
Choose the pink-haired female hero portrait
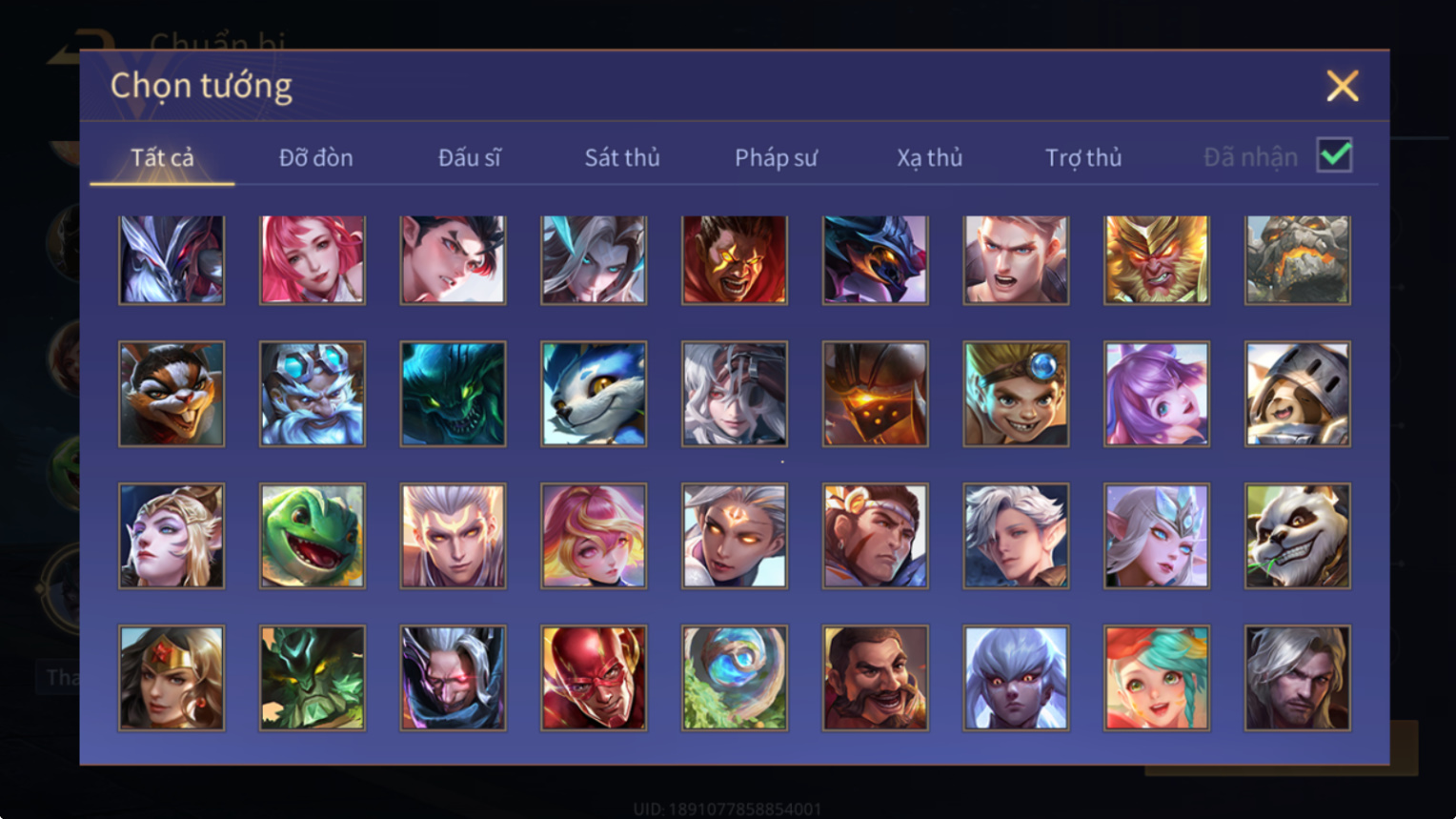click(x=313, y=259)
